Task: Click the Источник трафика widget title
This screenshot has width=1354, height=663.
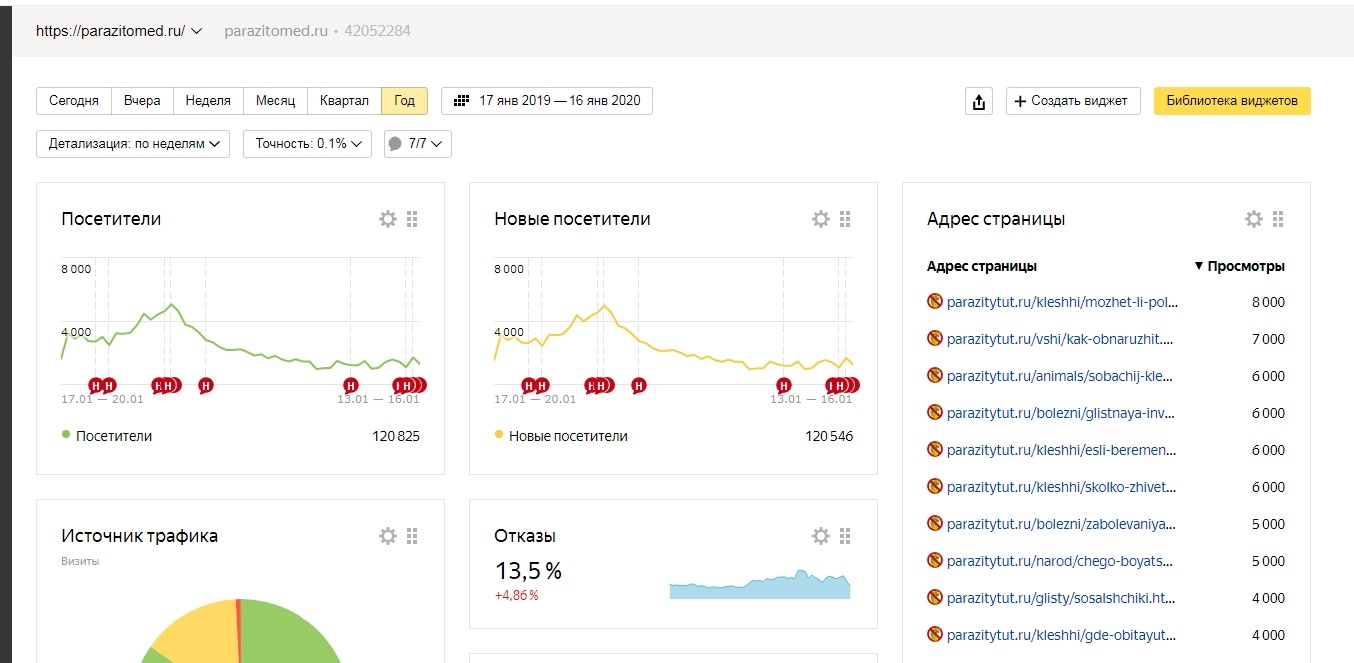Action: [139, 536]
